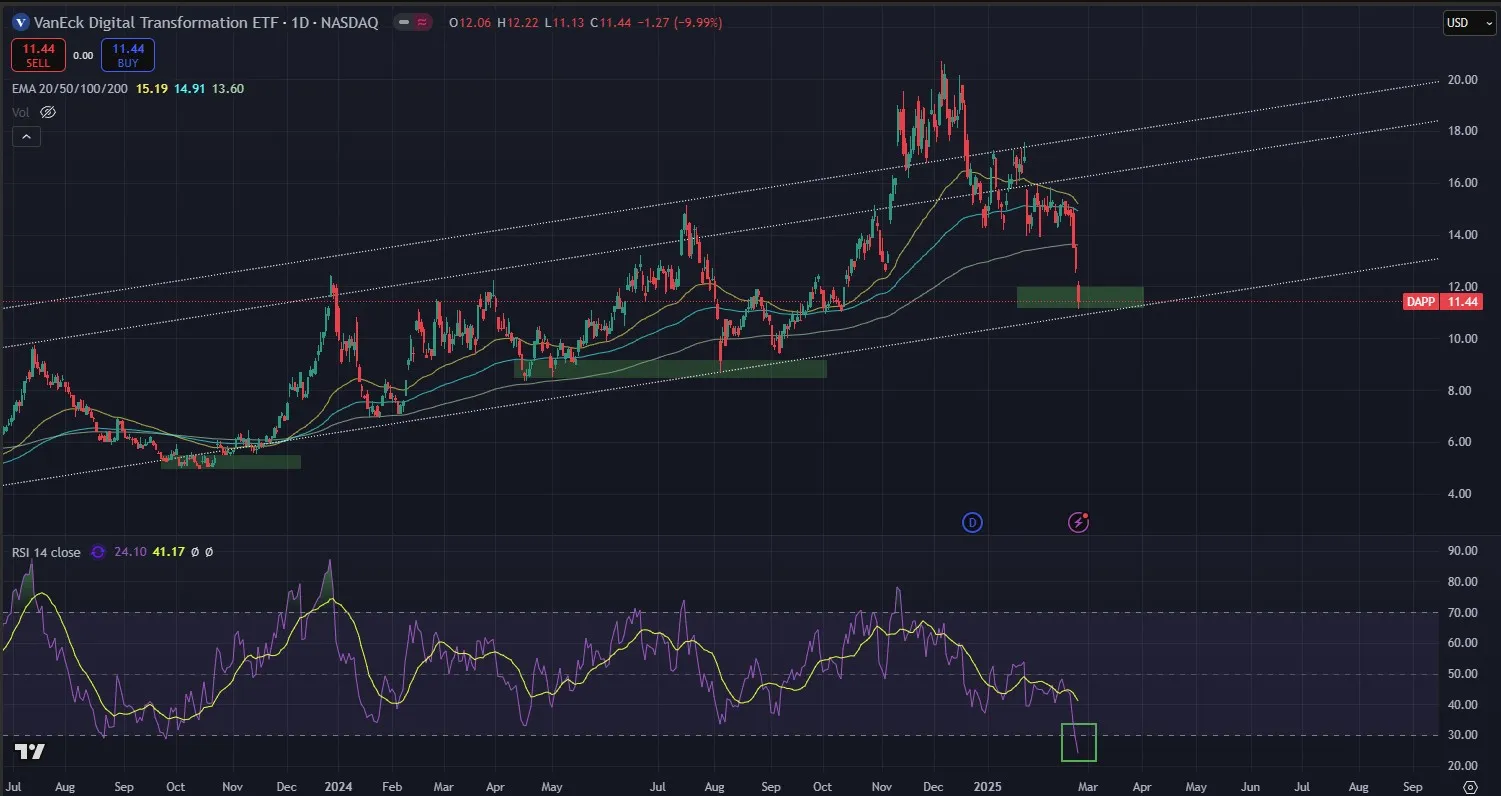Click the Nov label left of 2024
The width and height of the screenshot is (1501, 796).
[x=231, y=787]
